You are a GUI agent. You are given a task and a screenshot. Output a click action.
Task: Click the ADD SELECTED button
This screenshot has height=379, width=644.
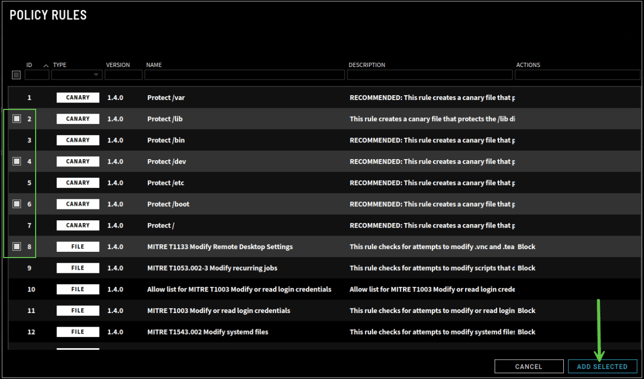point(603,366)
